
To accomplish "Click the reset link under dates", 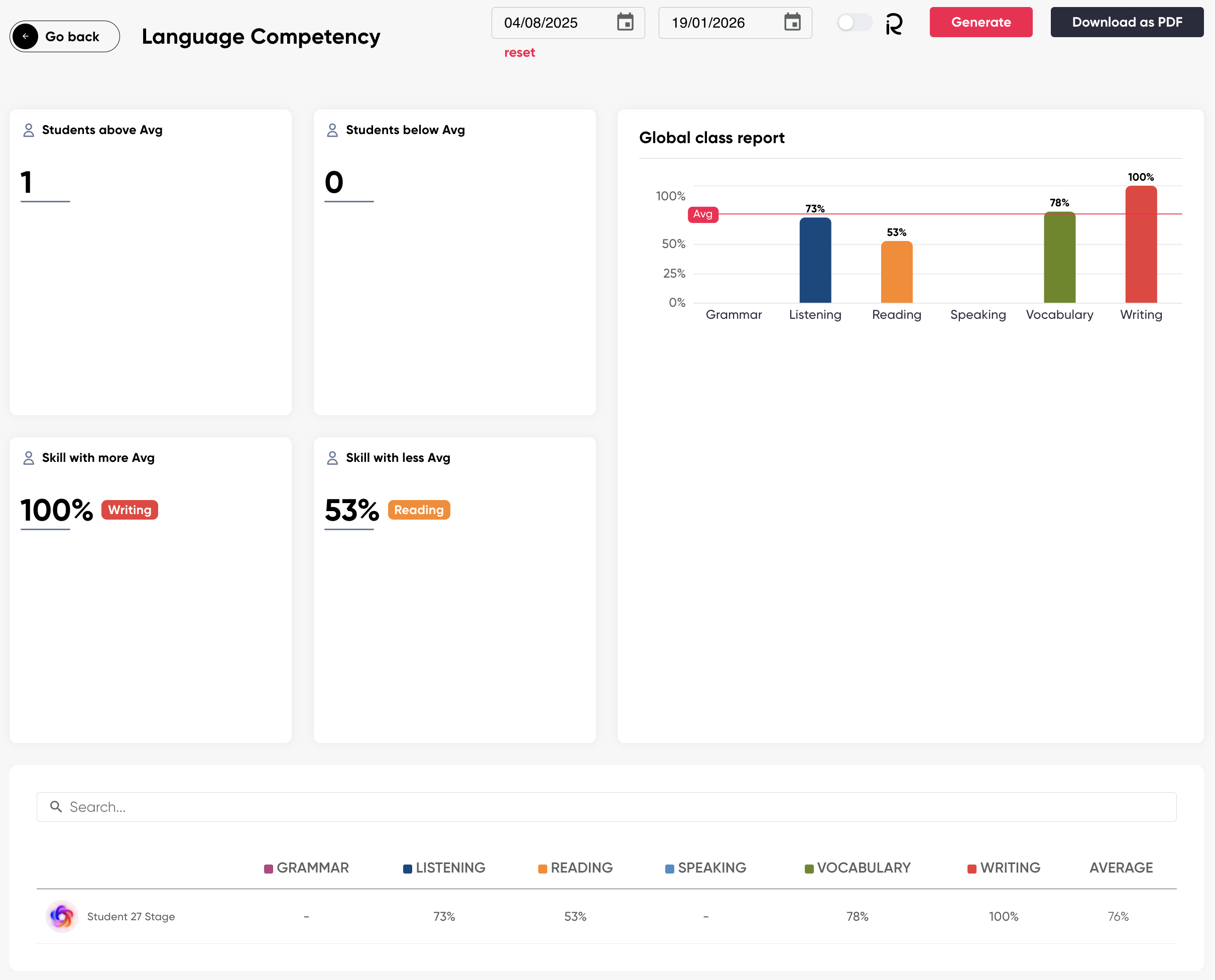I will (x=519, y=53).
